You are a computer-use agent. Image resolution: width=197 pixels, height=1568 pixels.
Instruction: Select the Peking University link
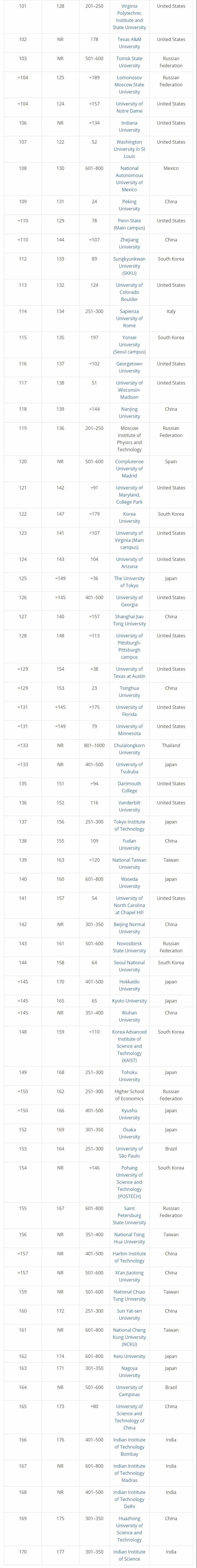[129, 205]
